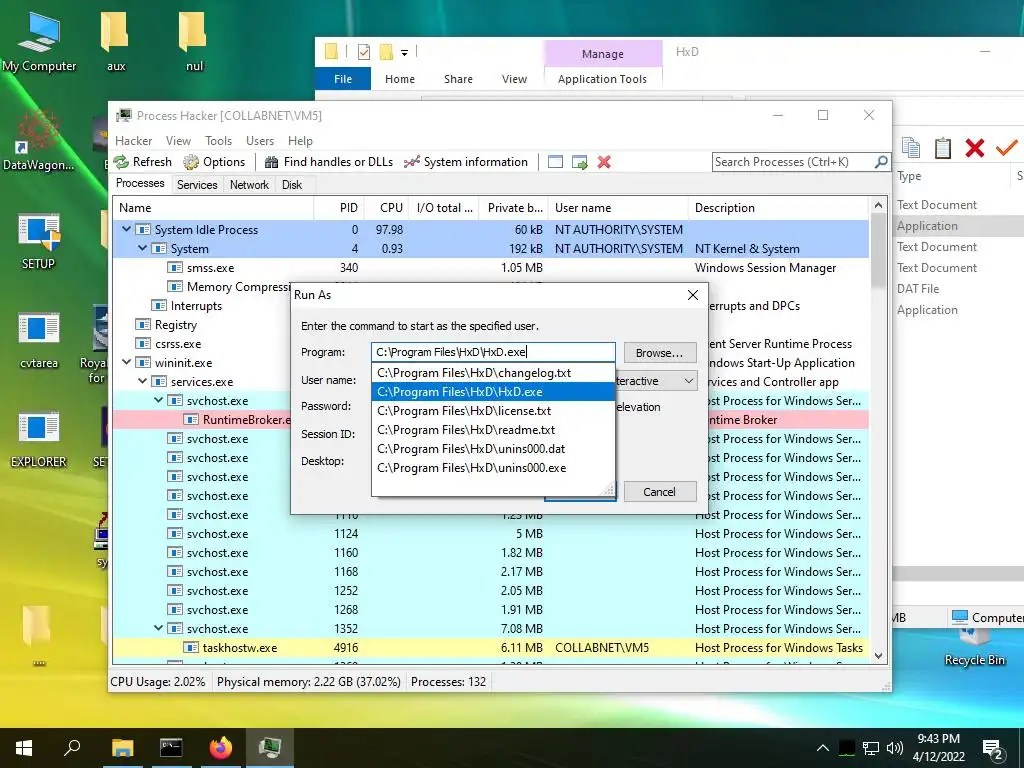Image resolution: width=1024 pixels, height=768 pixels.
Task: Select the cvtarea desktop icon
Action: click(39, 340)
